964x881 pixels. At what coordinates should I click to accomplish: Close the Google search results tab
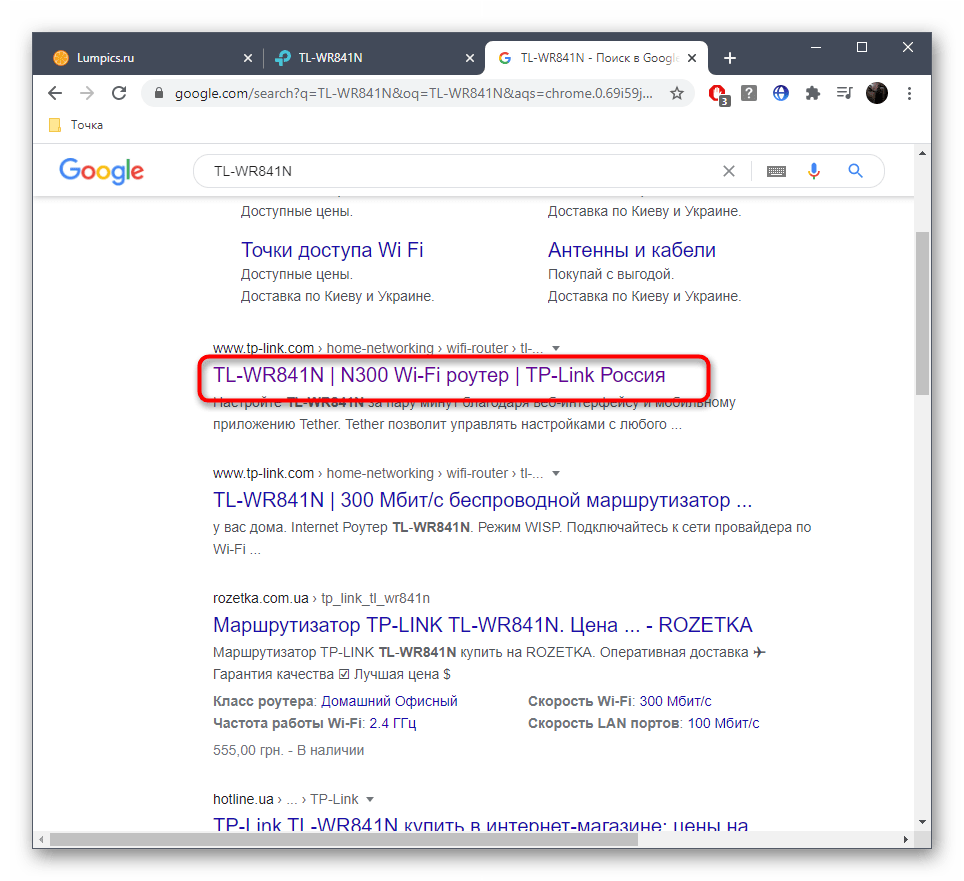[692, 58]
